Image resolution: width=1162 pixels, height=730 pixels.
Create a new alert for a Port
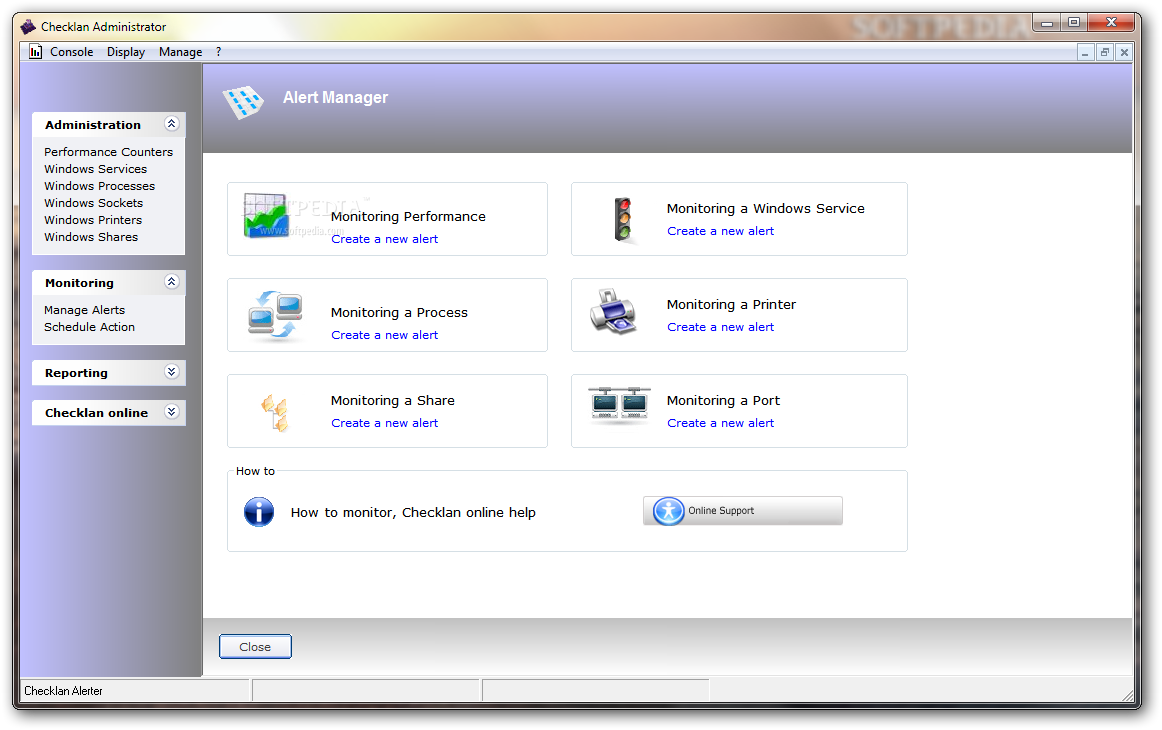(720, 422)
